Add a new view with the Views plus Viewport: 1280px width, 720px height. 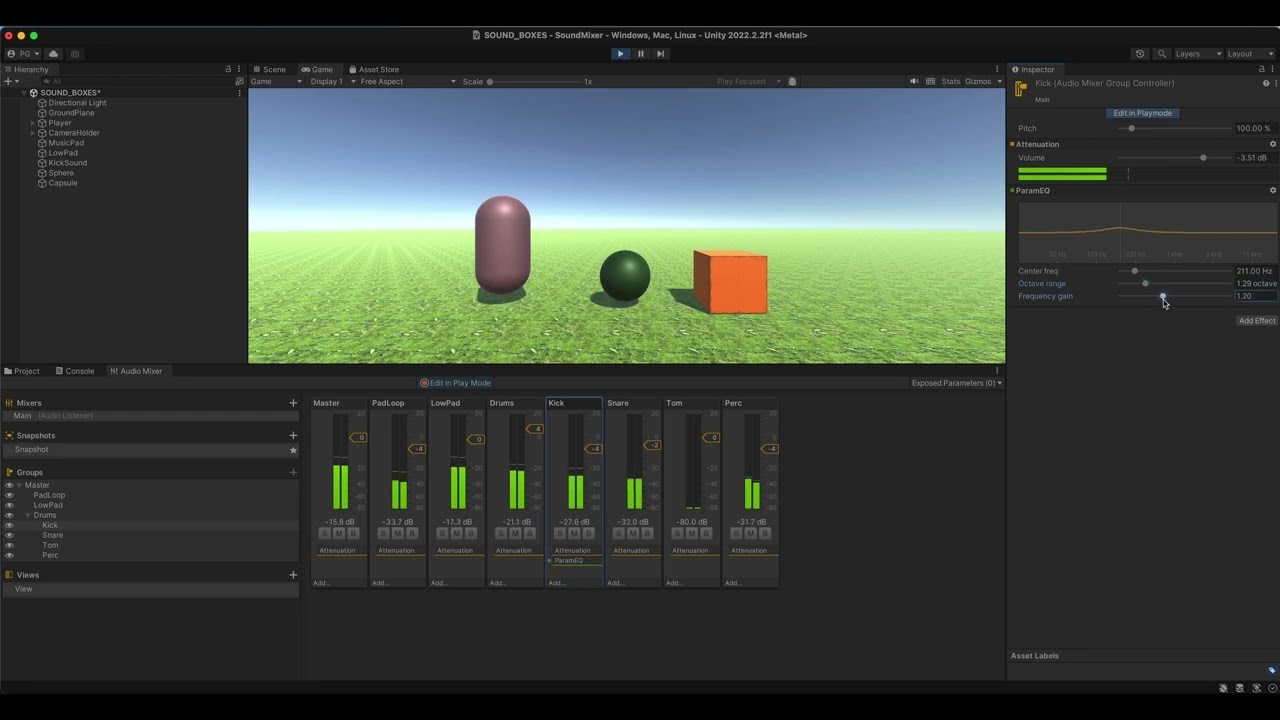point(293,575)
